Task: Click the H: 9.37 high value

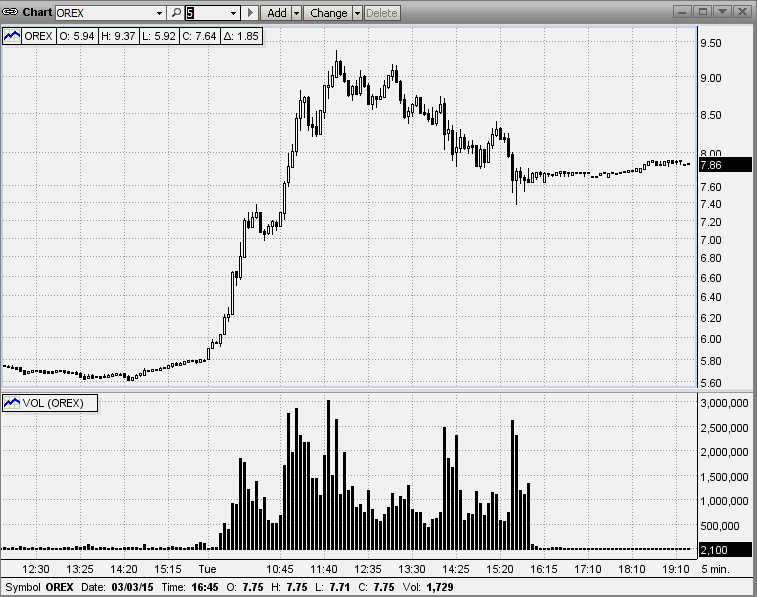Action: tap(118, 36)
